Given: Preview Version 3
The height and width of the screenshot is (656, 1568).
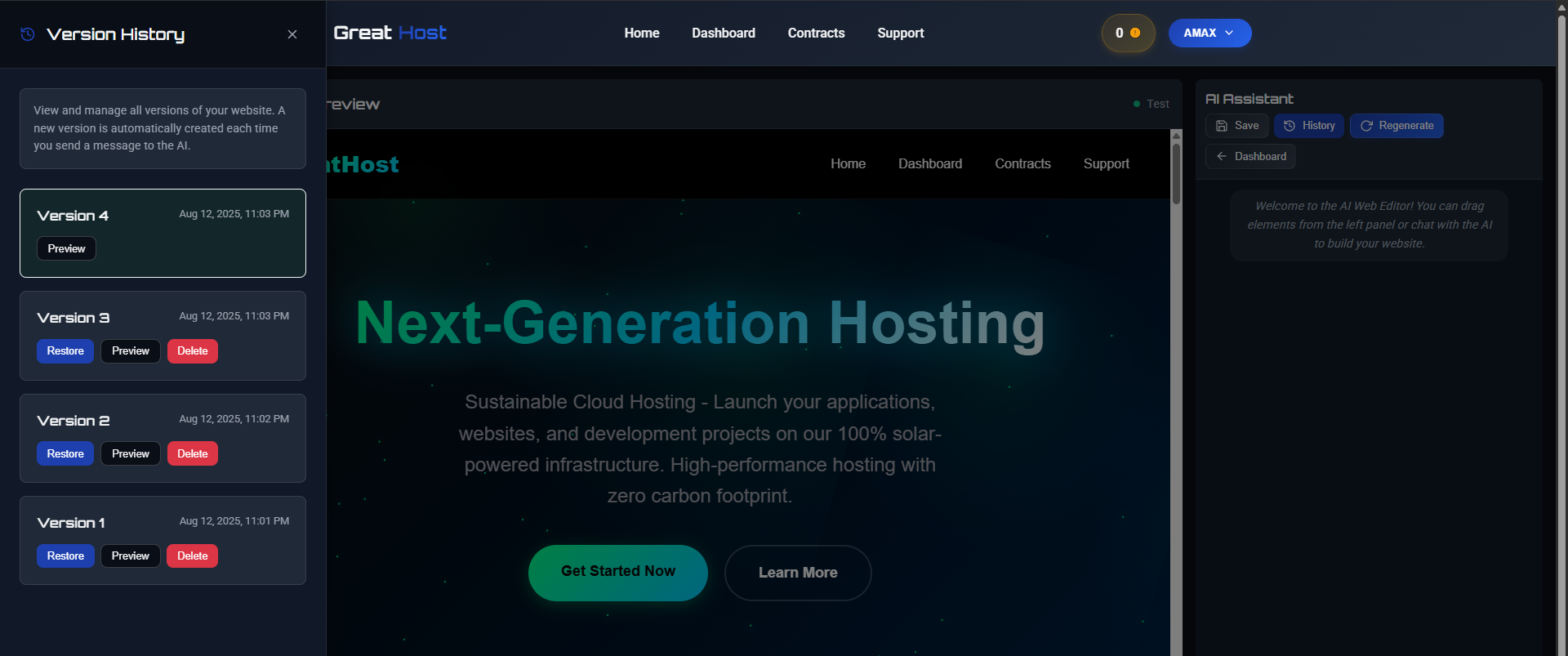Looking at the screenshot, I should 131,351.
